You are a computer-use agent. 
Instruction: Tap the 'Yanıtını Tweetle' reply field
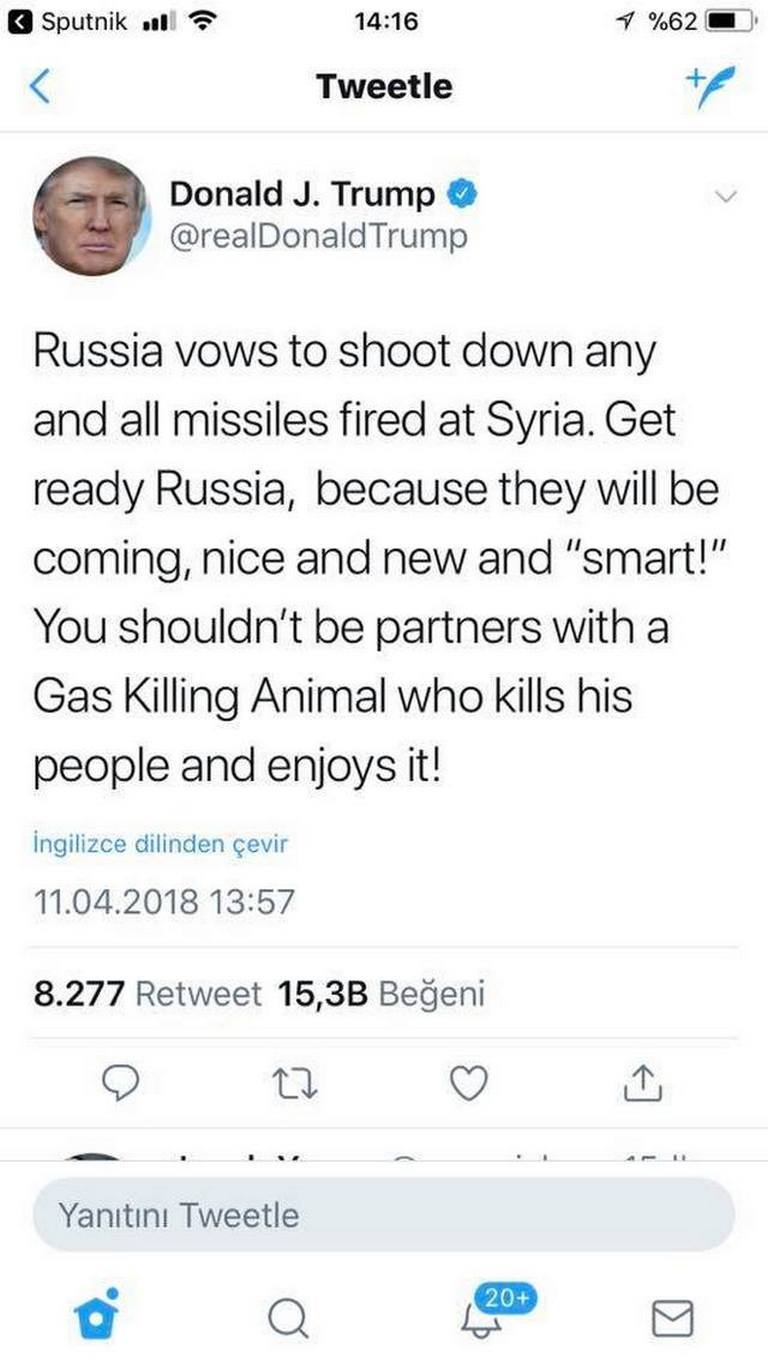pyautogui.click(x=384, y=1215)
